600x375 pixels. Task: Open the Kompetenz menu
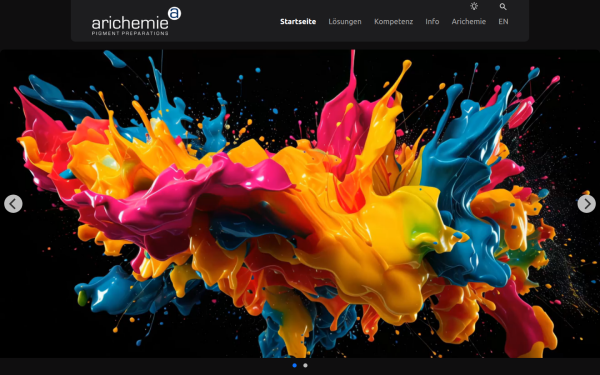pos(393,21)
